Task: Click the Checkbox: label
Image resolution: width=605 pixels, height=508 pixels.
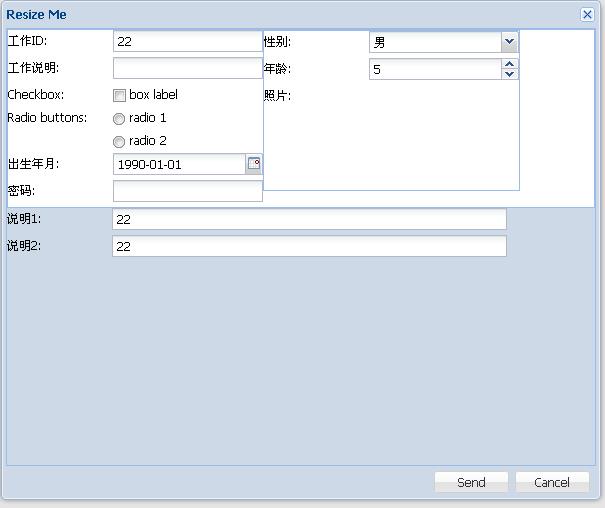Action: point(35,95)
